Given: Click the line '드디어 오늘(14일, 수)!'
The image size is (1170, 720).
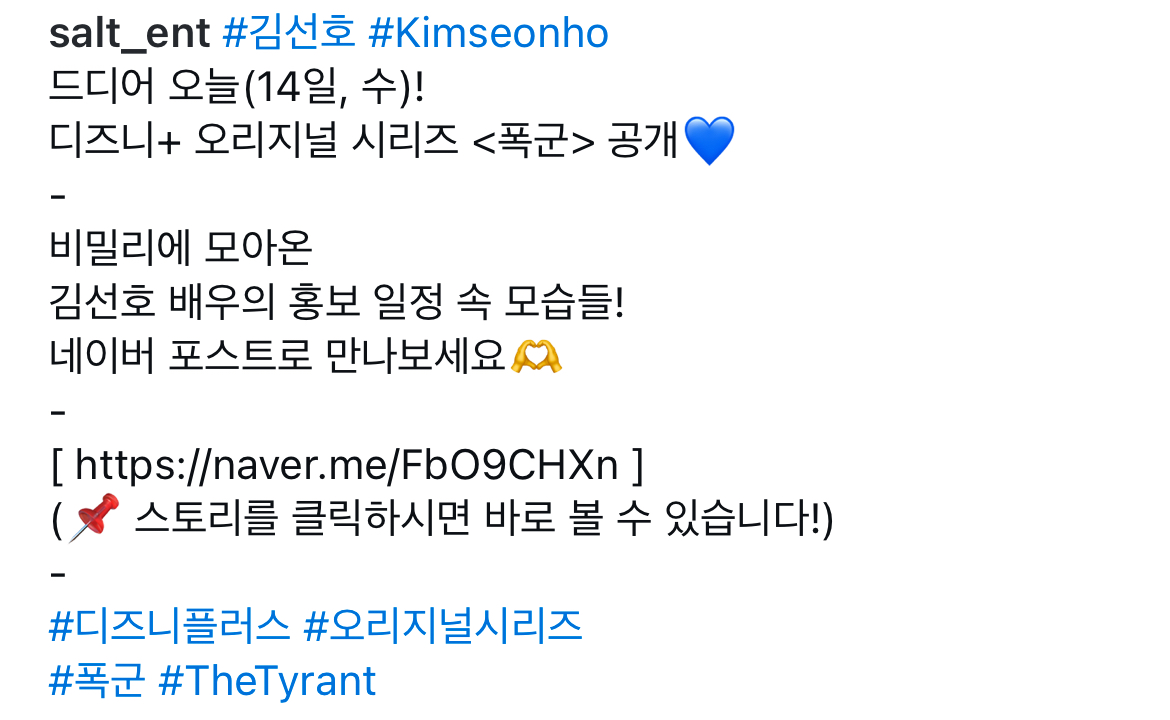Looking at the screenshot, I should point(237,87).
